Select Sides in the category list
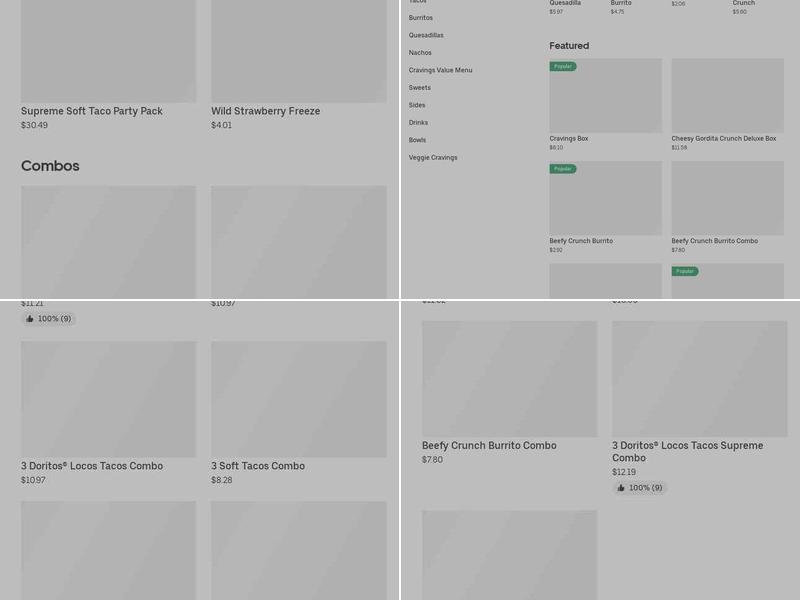 [417, 105]
